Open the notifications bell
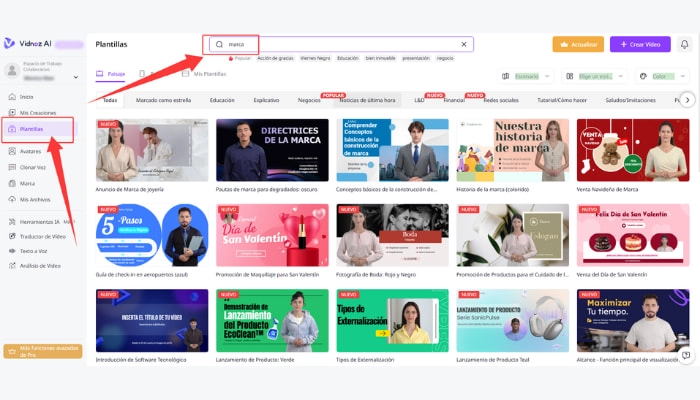 point(684,44)
